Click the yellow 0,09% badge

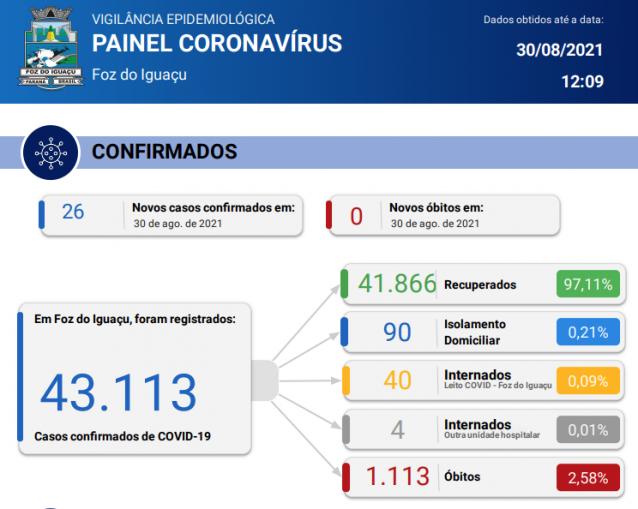pyautogui.click(x=588, y=381)
